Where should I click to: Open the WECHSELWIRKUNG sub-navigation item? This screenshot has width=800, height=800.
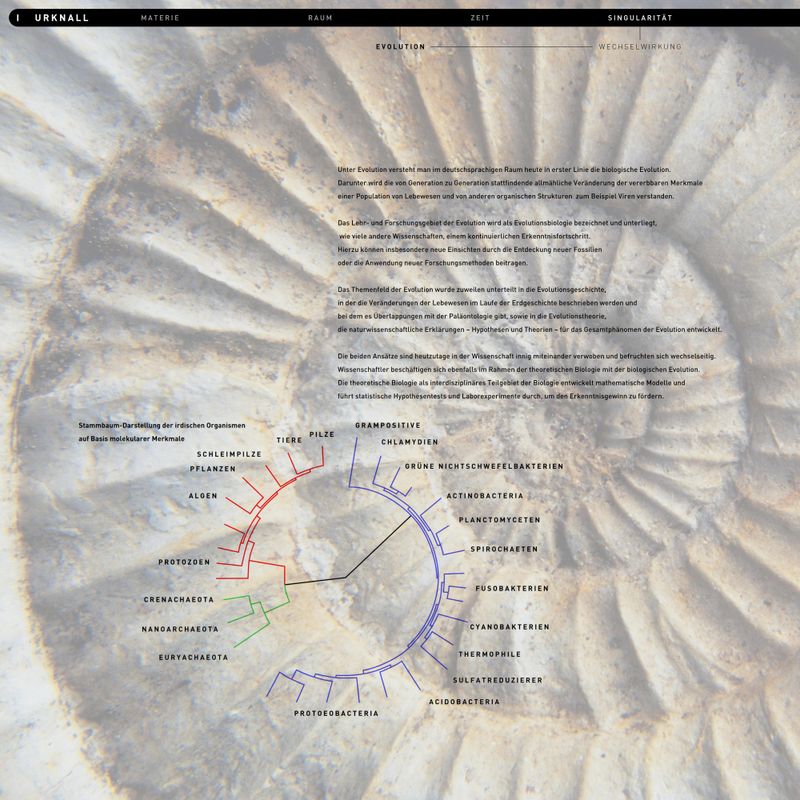pyautogui.click(x=640, y=46)
